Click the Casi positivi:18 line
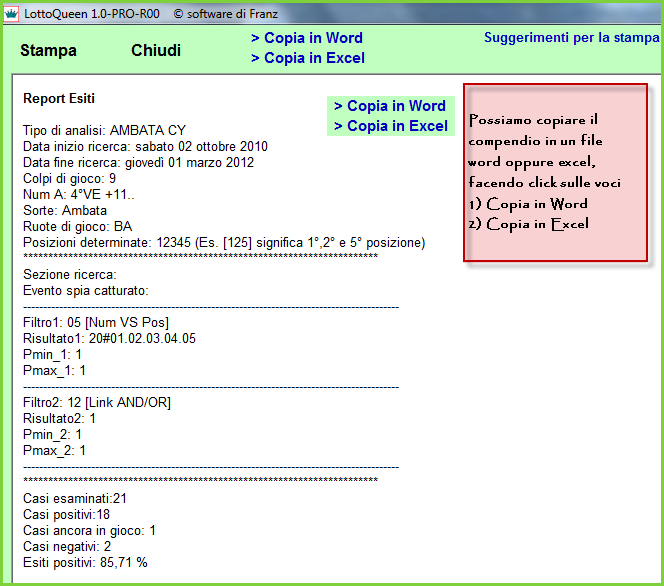The width and height of the screenshot is (664, 586). tap(66, 515)
